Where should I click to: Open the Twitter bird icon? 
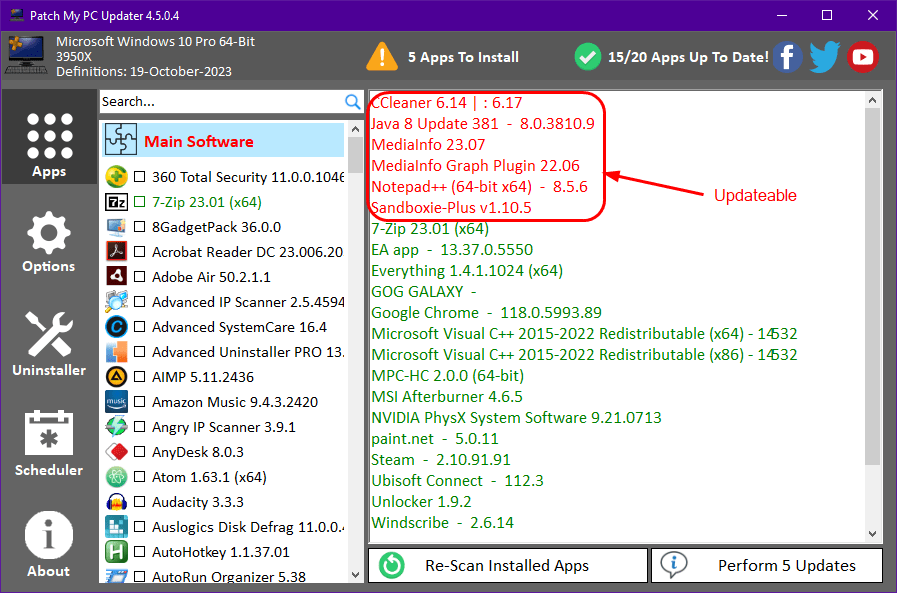point(824,57)
